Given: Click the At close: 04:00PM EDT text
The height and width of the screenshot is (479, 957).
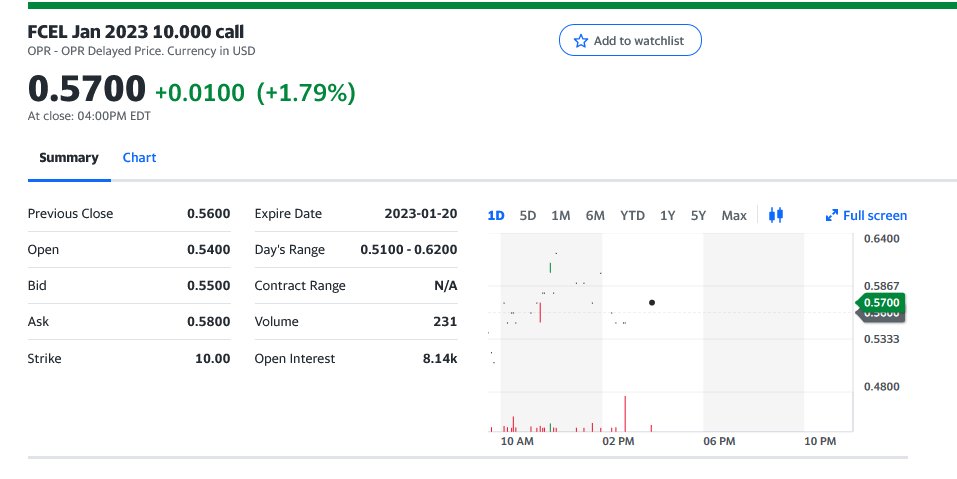Looking at the screenshot, I should [x=89, y=116].
